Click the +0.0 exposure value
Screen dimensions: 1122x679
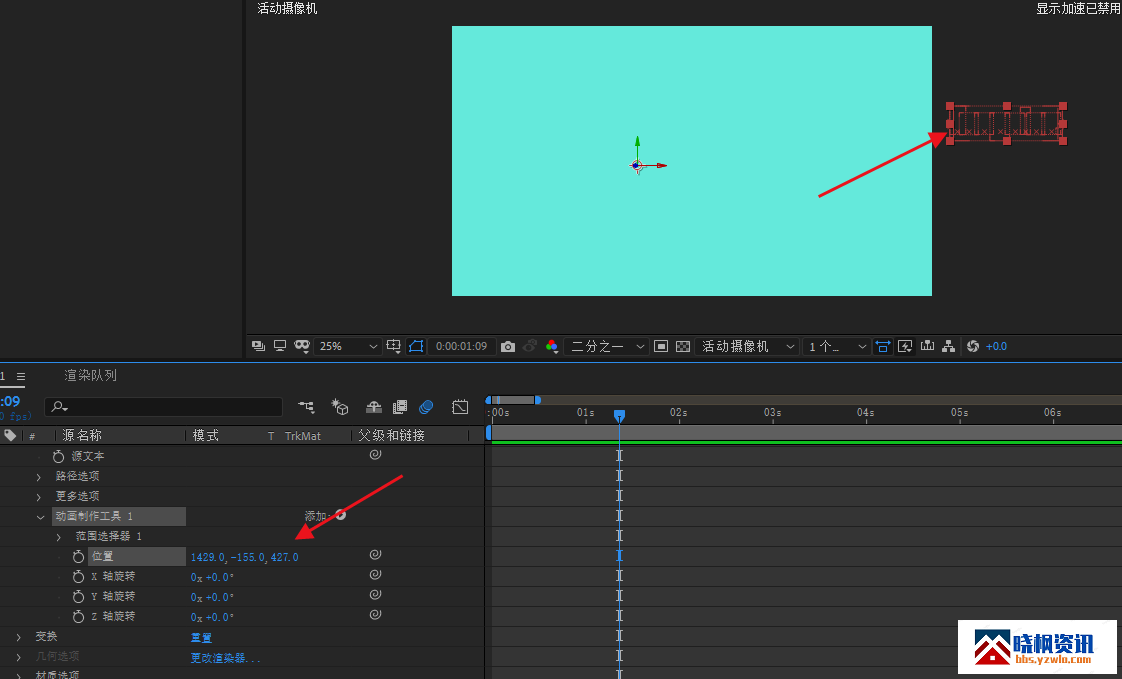[996, 346]
